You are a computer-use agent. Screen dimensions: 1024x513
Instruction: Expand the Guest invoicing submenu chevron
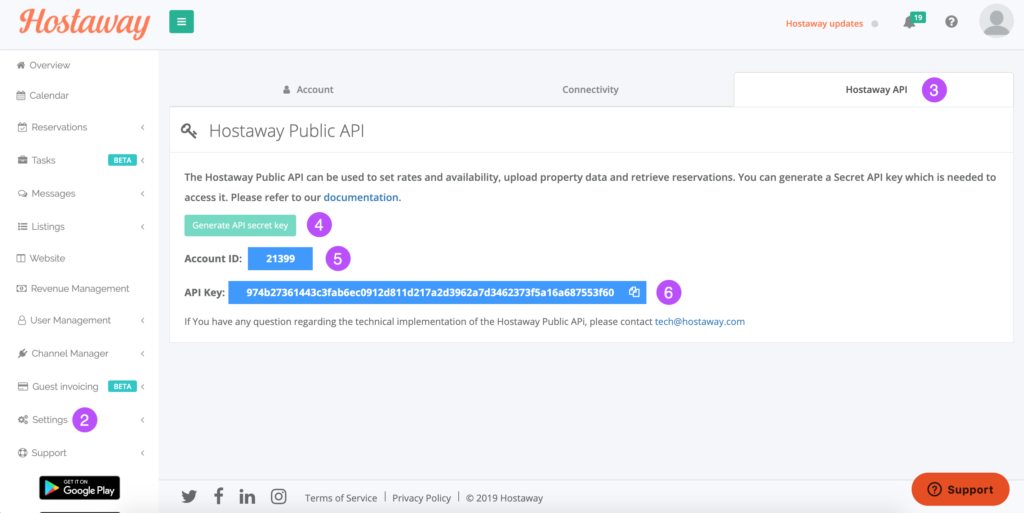(x=142, y=386)
